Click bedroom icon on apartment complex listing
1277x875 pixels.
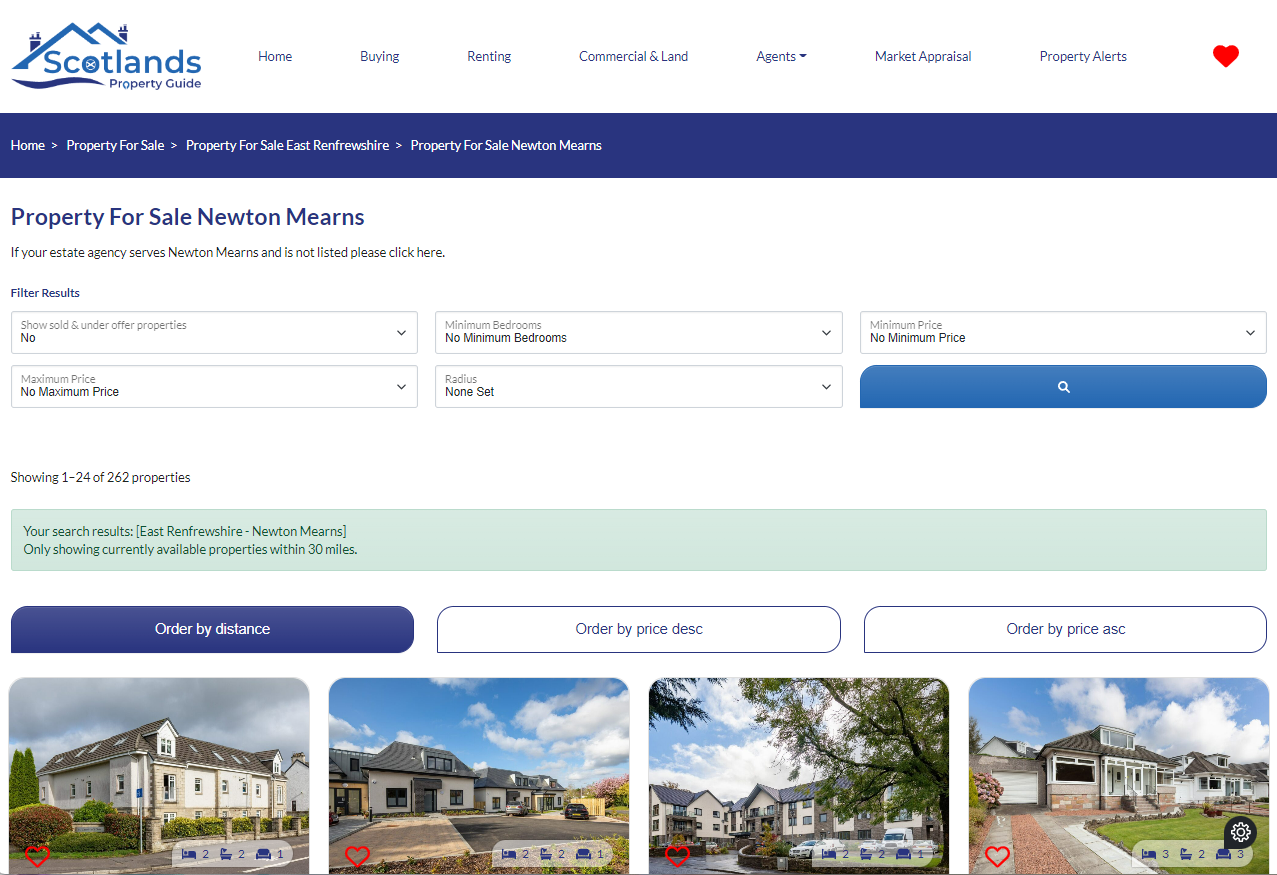(829, 854)
